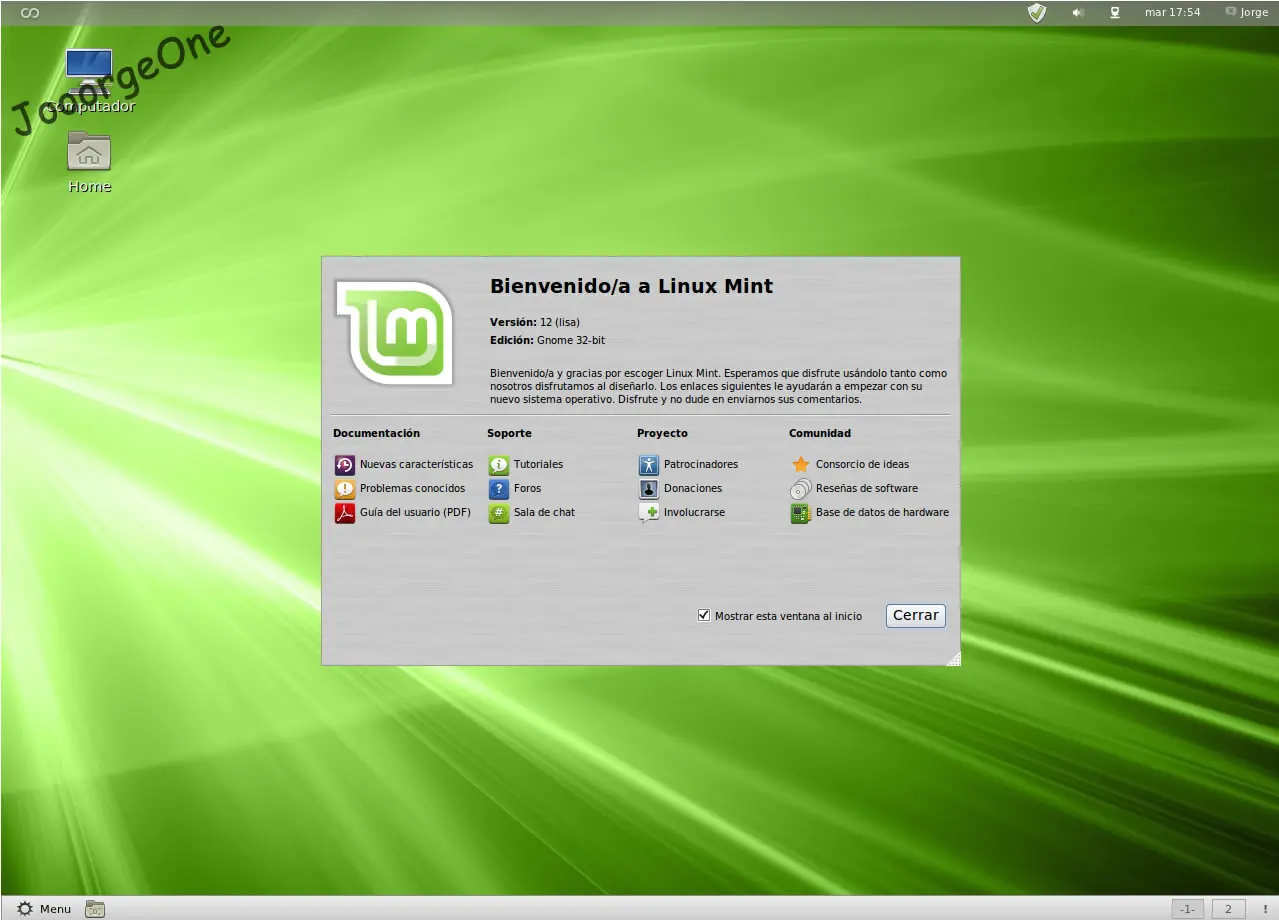Open the volume speaker tray icon
Image resolution: width=1279 pixels, height=920 pixels.
(x=1078, y=13)
